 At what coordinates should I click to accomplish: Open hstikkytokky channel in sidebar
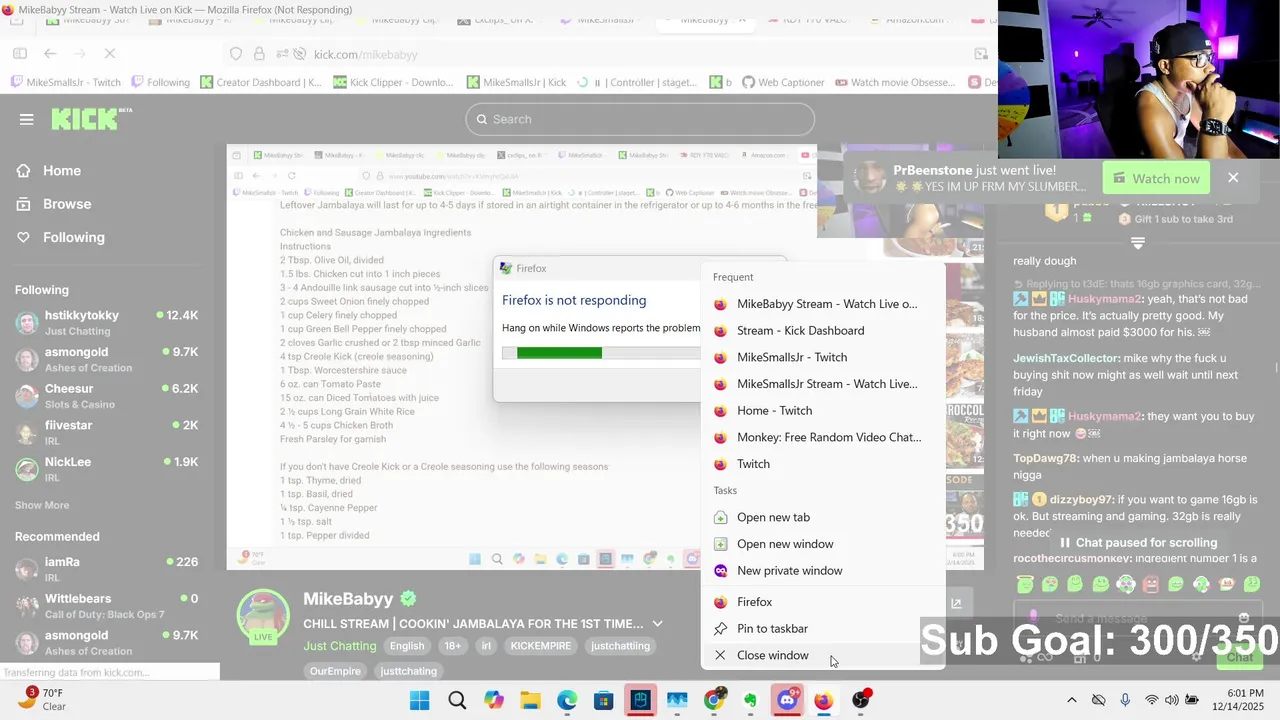point(106,322)
